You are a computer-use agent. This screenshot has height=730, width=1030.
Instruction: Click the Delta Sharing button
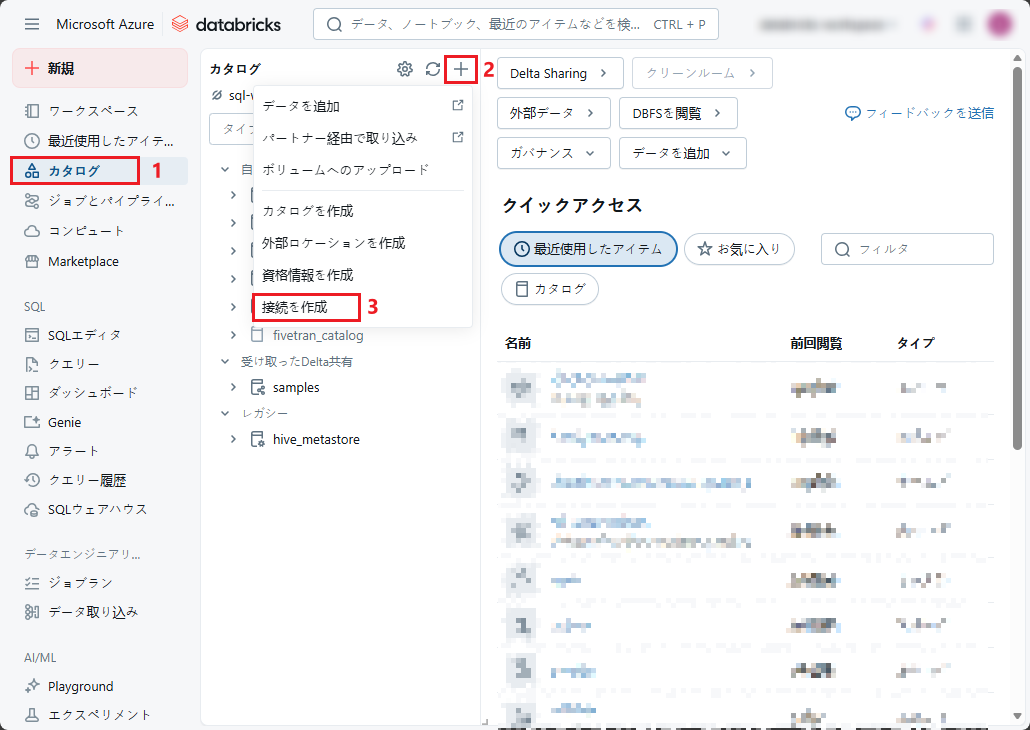559,73
